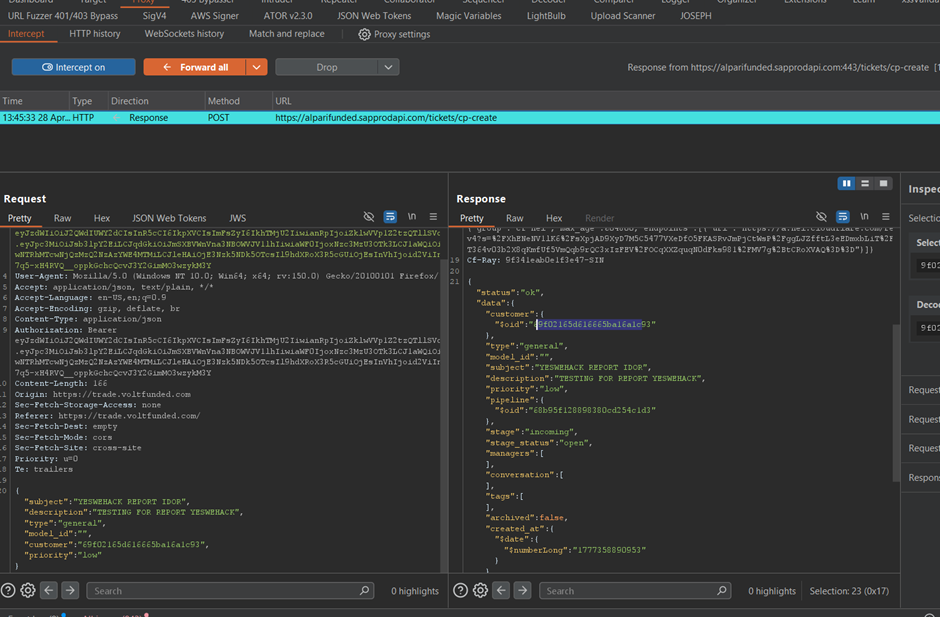Open Magic Variables tab
Screen dimensions: 940x617
[469, 16]
